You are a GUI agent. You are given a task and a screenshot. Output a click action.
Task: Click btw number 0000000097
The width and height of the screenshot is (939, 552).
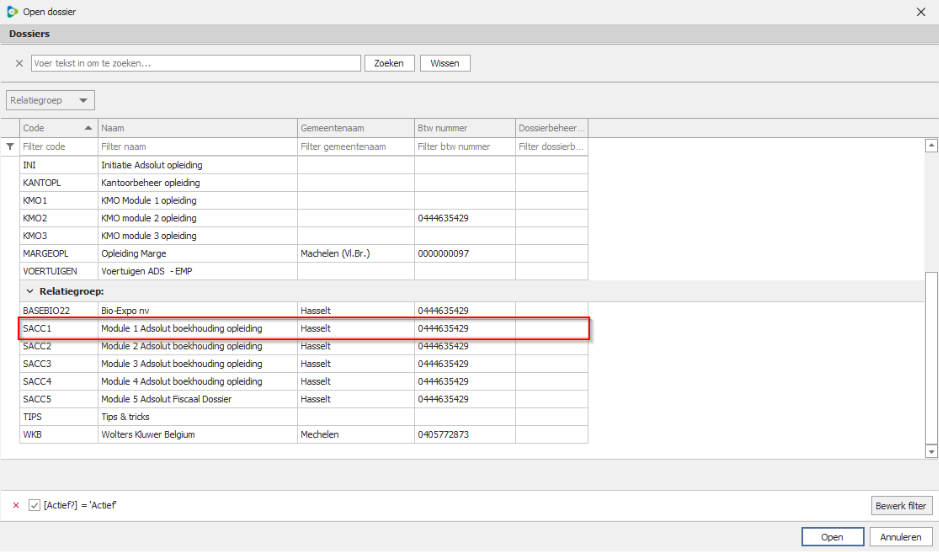pos(443,253)
